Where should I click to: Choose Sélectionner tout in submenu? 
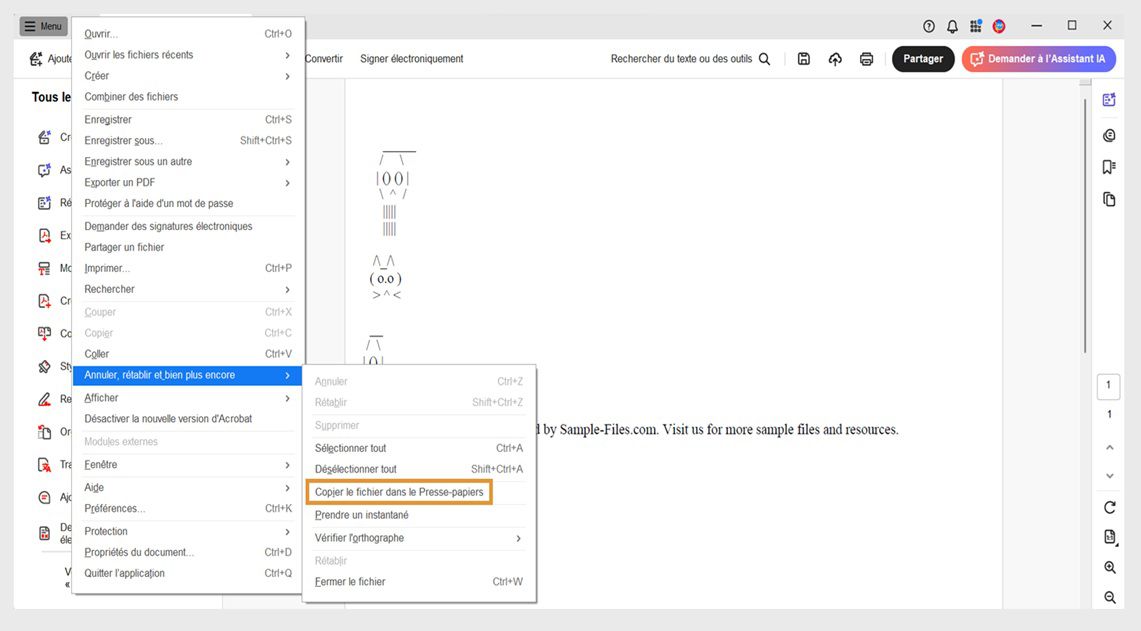(x=419, y=448)
